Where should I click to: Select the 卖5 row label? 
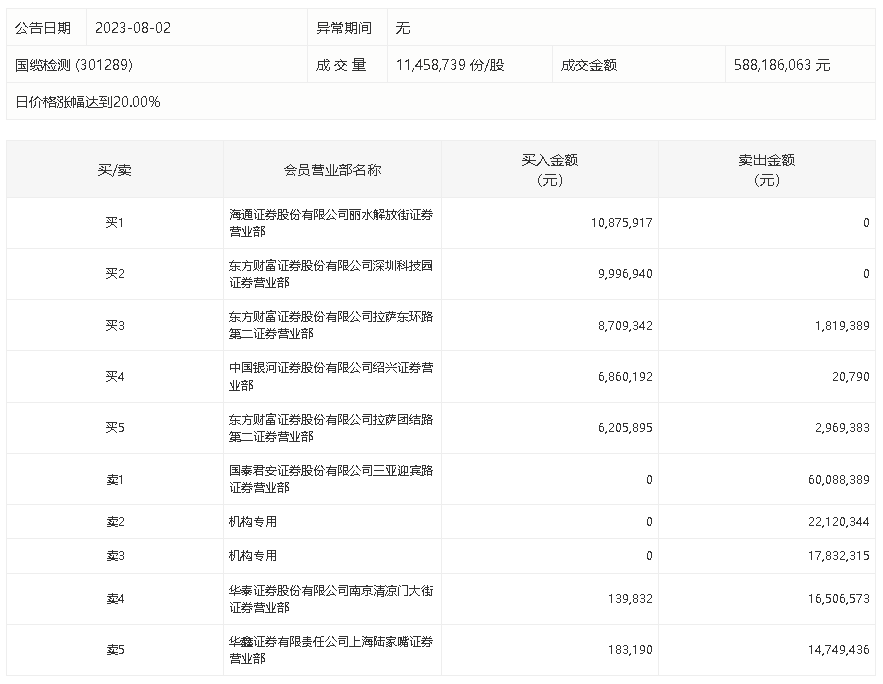[x=114, y=650]
